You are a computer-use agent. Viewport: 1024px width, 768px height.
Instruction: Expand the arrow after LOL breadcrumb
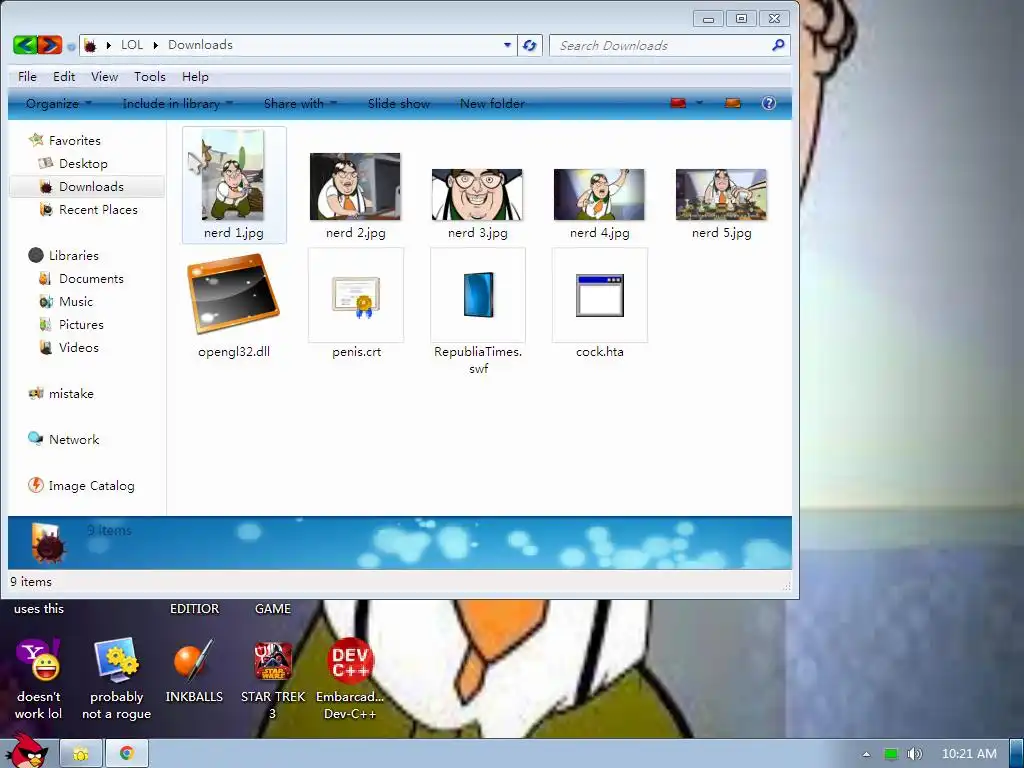point(155,45)
